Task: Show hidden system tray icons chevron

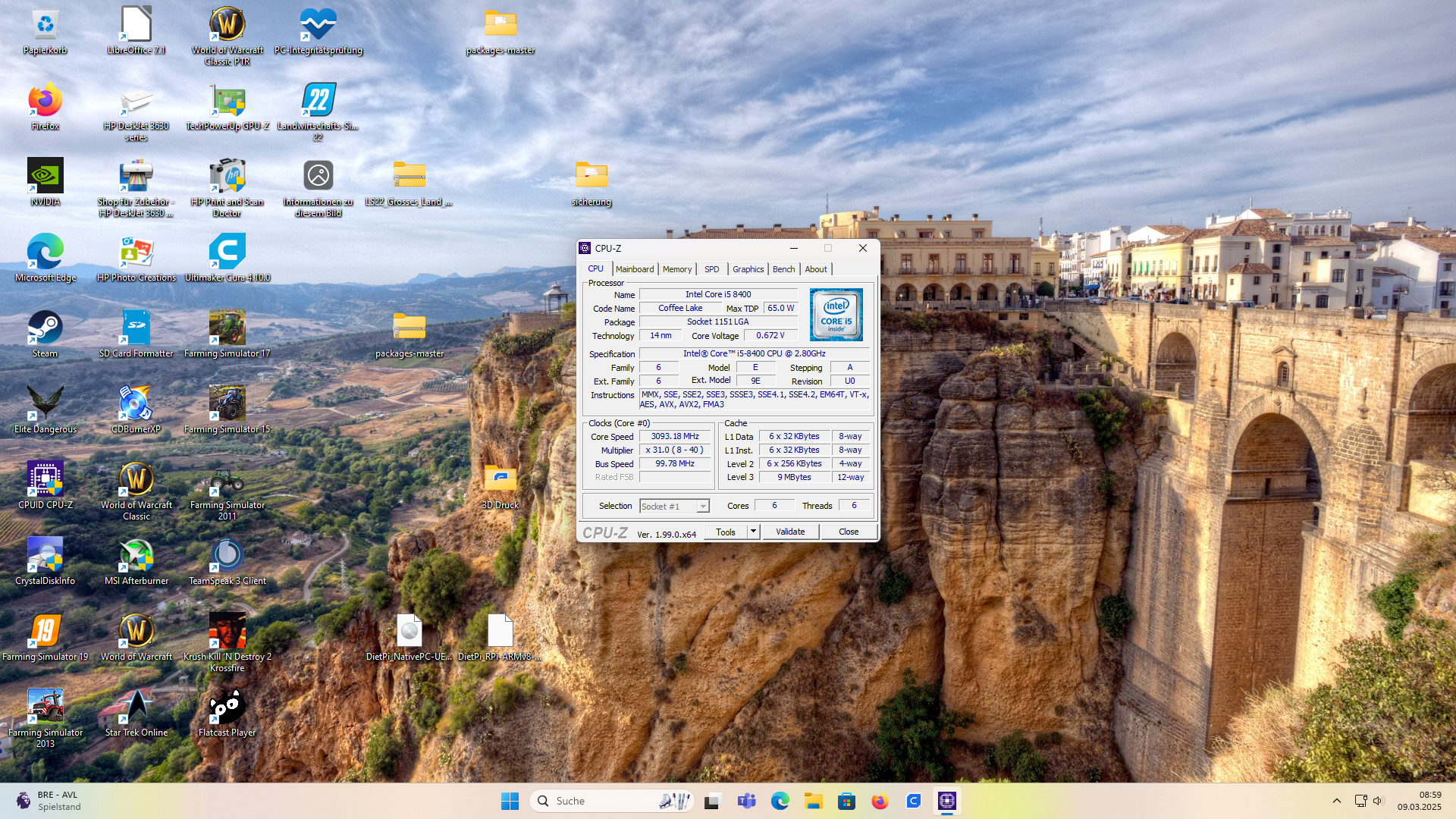Action: [x=1337, y=801]
